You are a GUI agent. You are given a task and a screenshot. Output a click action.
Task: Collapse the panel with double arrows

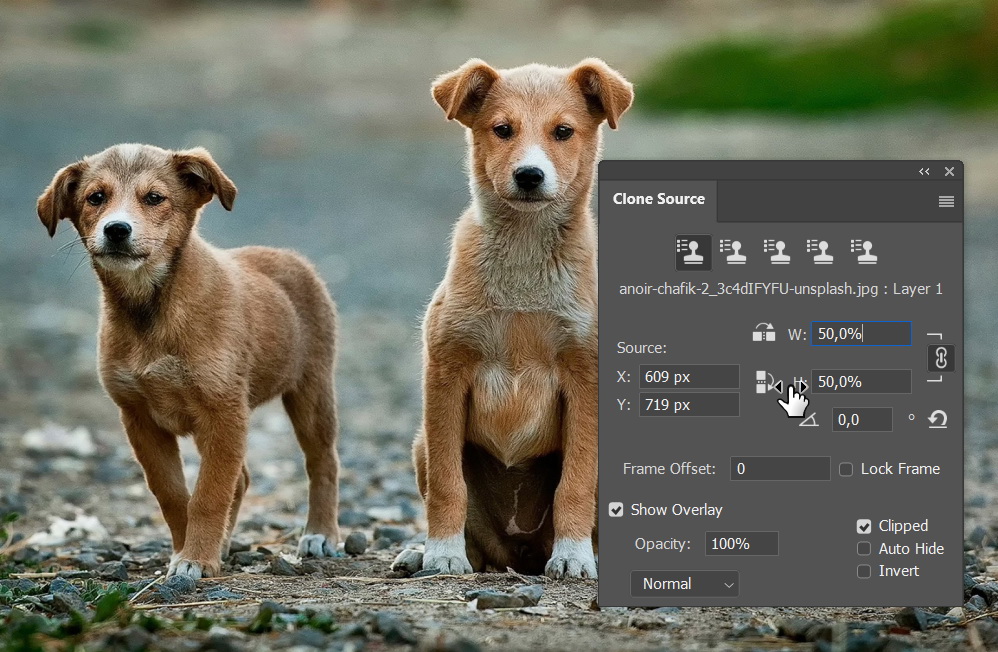925,172
